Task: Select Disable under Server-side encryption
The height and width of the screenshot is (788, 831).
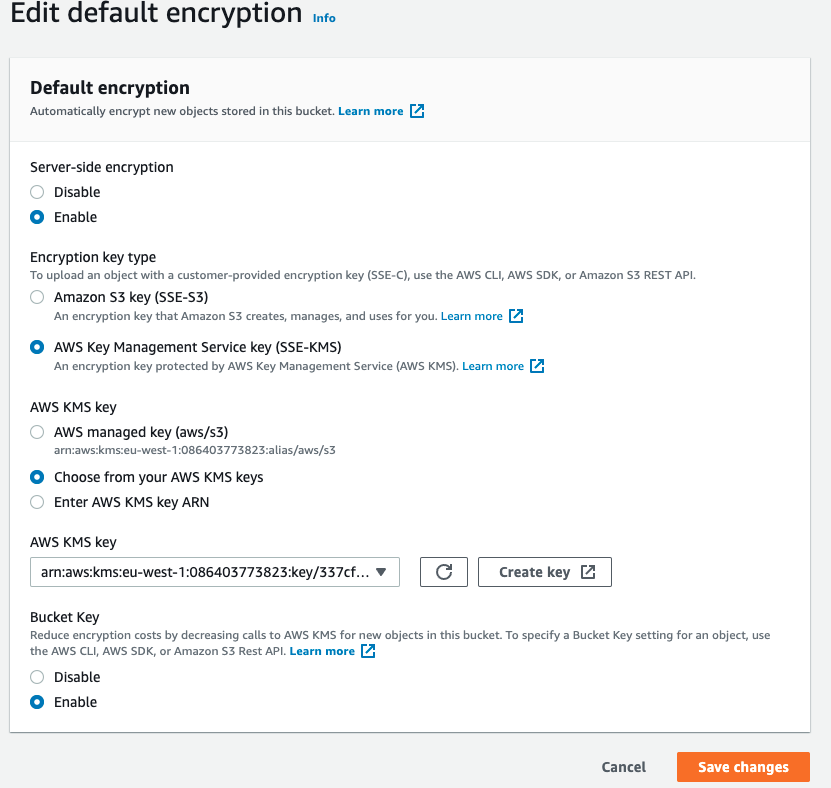Action: tap(37, 192)
